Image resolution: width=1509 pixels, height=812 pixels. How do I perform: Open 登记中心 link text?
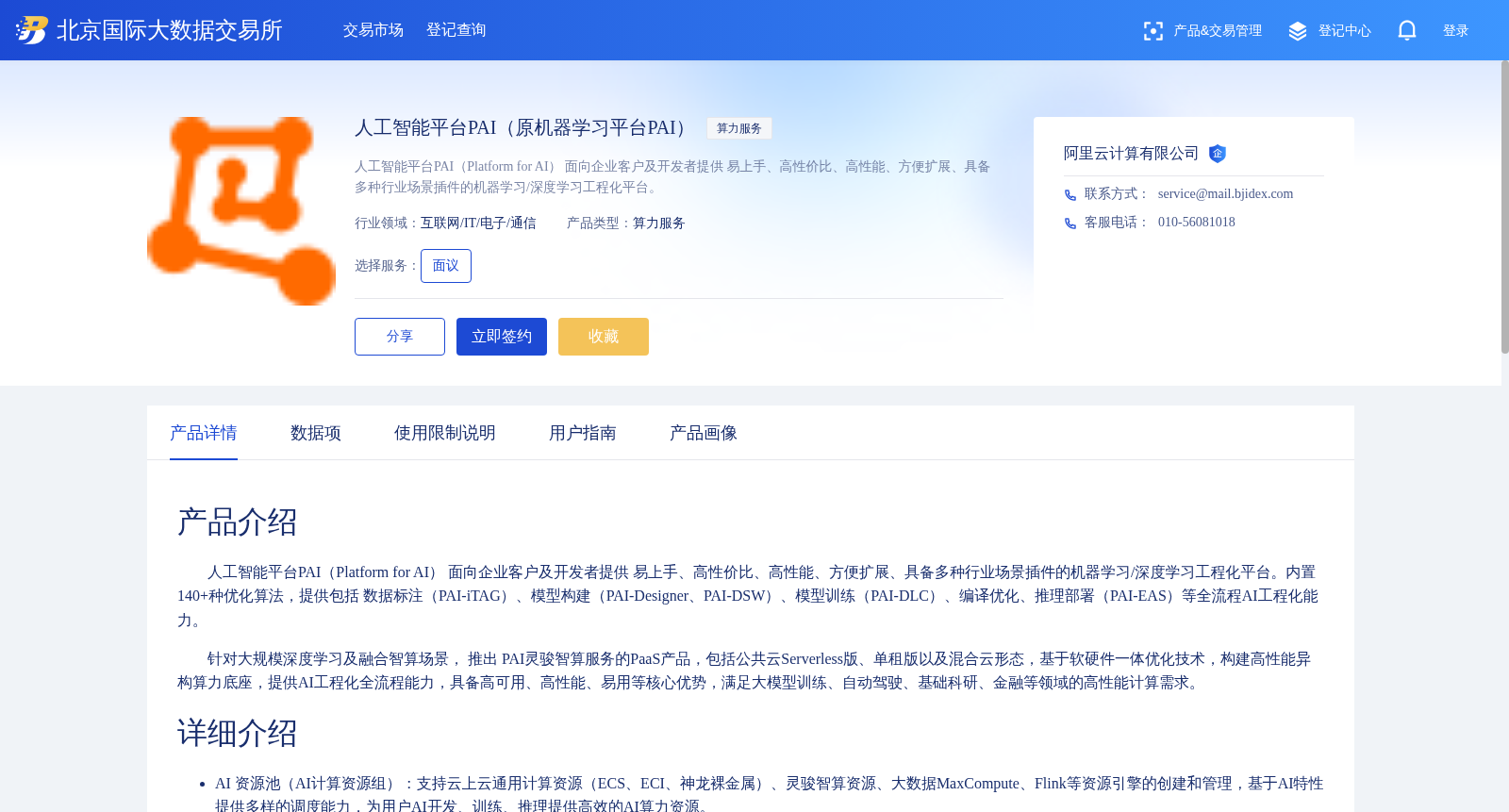1345,31
